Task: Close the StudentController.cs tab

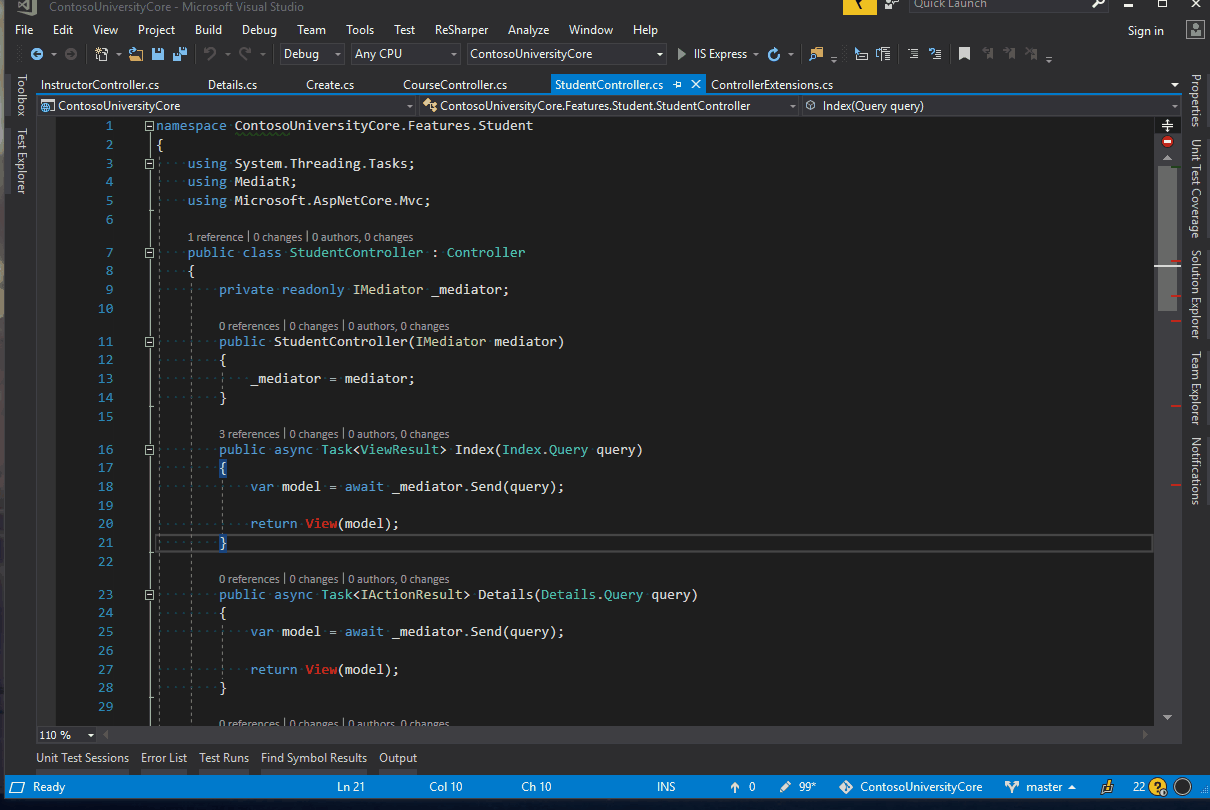Action: point(694,85)
